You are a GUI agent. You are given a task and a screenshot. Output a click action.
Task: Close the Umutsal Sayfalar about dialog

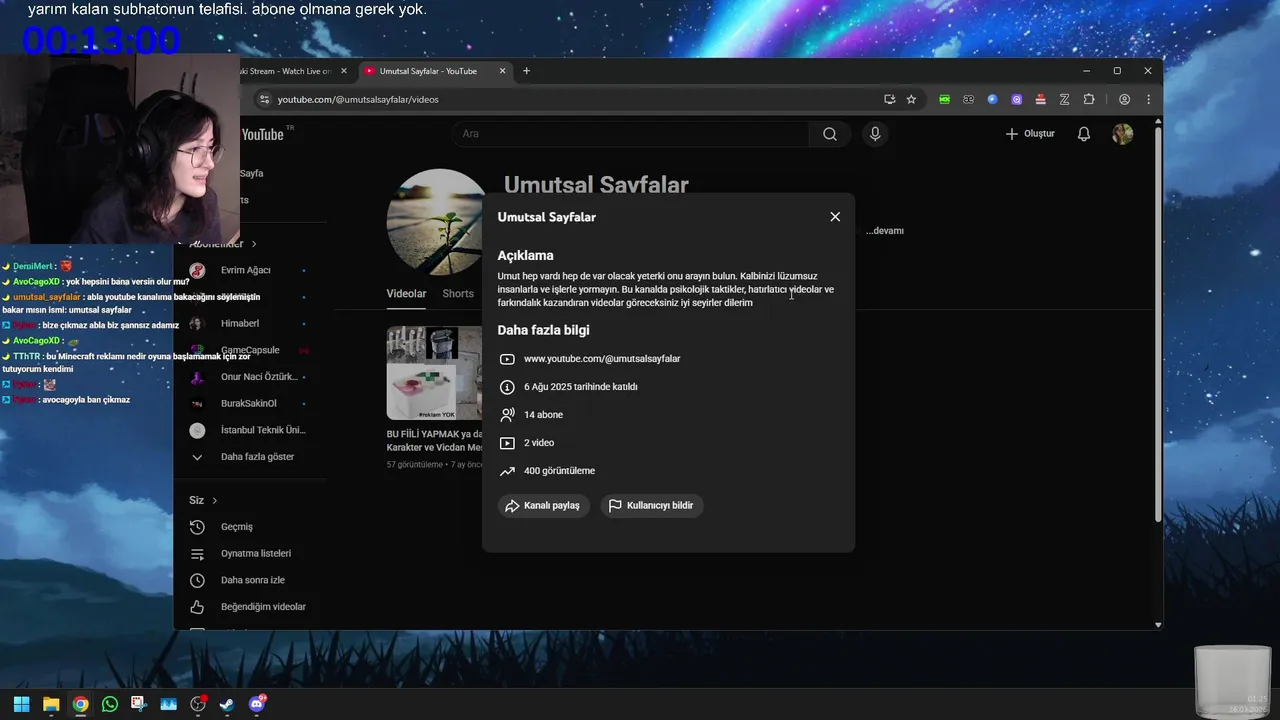pos(835,217)
